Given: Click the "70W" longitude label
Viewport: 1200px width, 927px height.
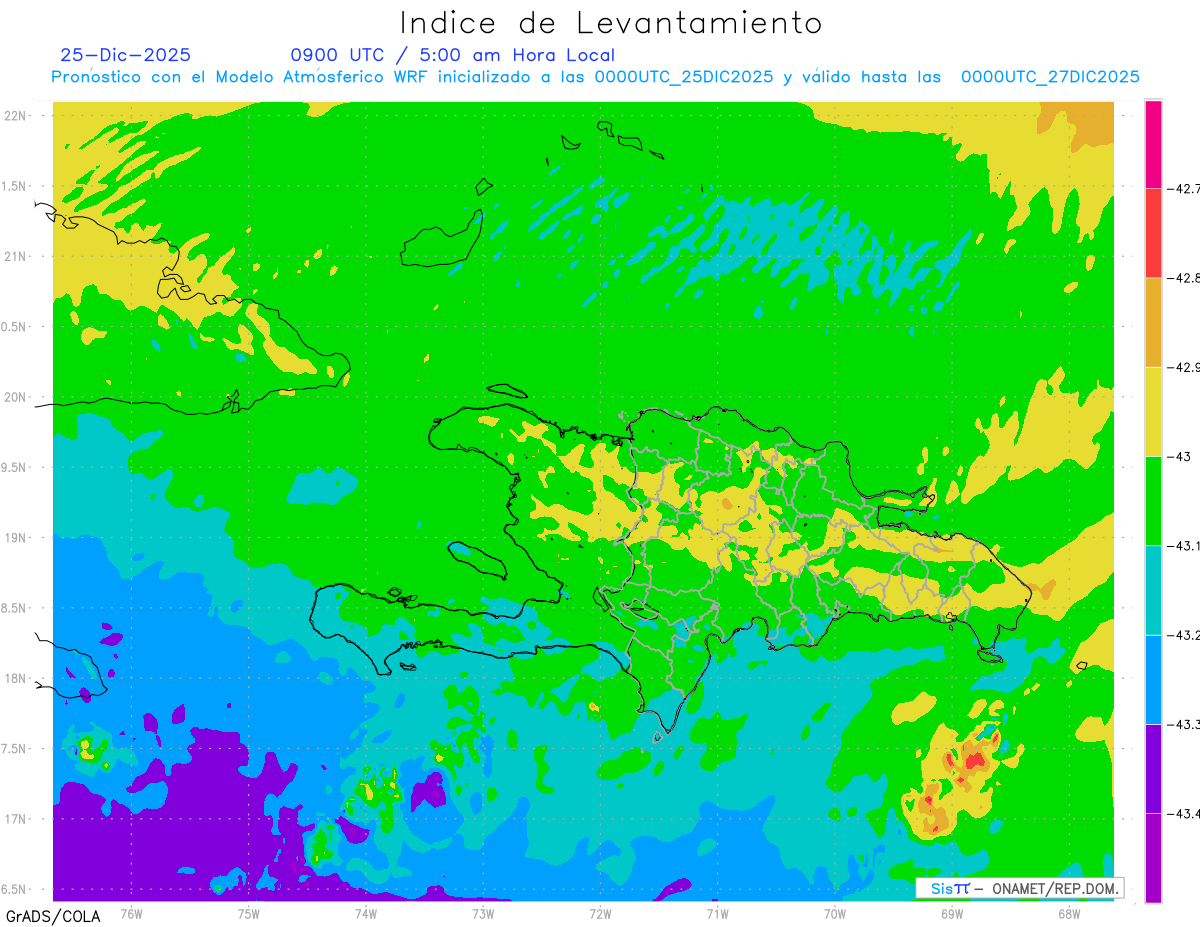Looking at the screenshot, I should pyautogui.click(x=834, y=913).
